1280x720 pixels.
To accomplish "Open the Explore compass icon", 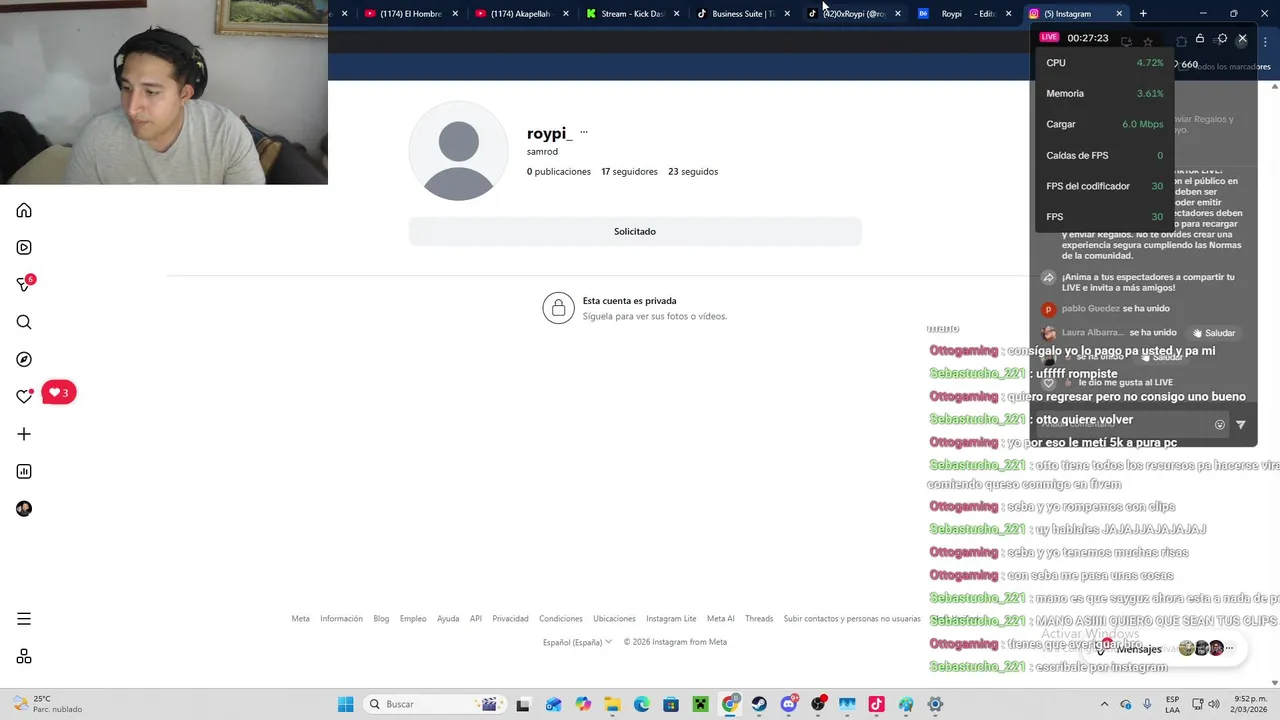I will click(24, 359).
